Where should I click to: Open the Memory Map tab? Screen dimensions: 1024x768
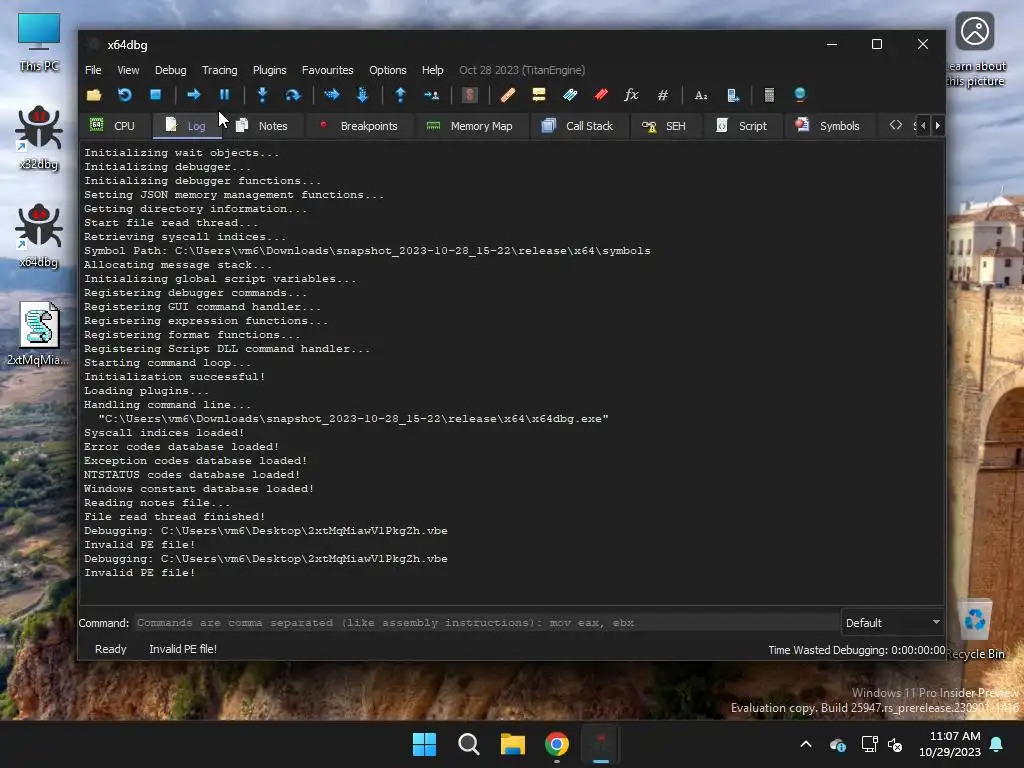[470, 126]
